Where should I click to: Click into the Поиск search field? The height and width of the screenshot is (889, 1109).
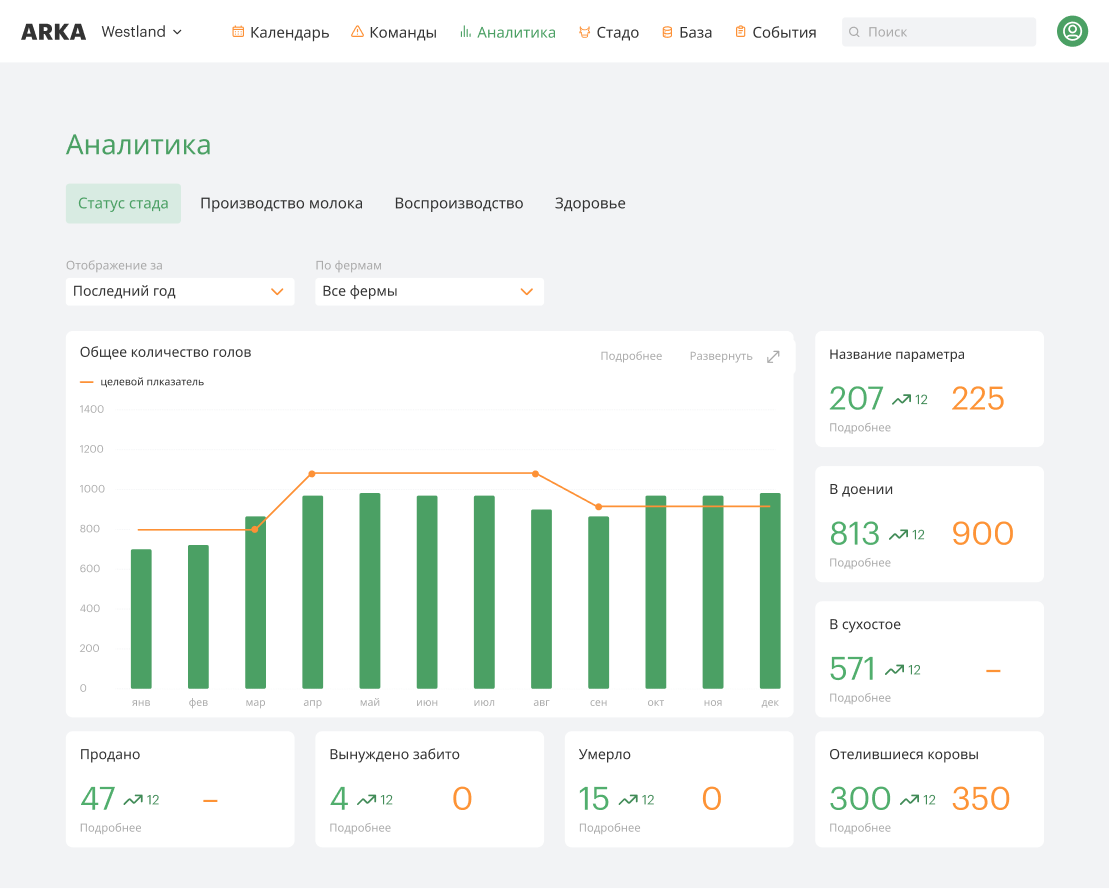coord(938,32)
